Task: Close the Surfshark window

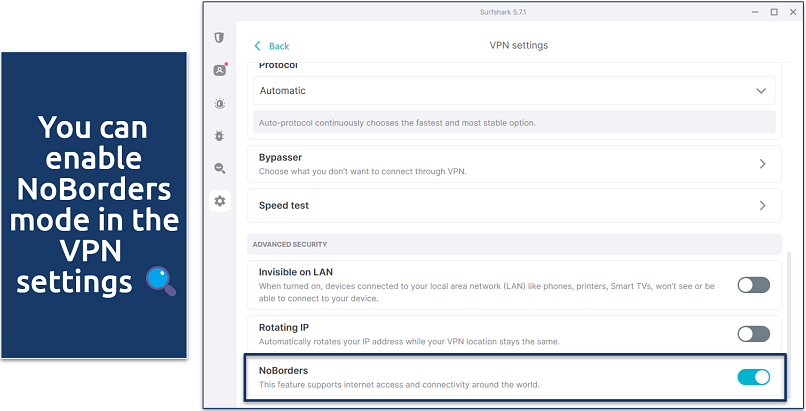Action: (793, 12)
